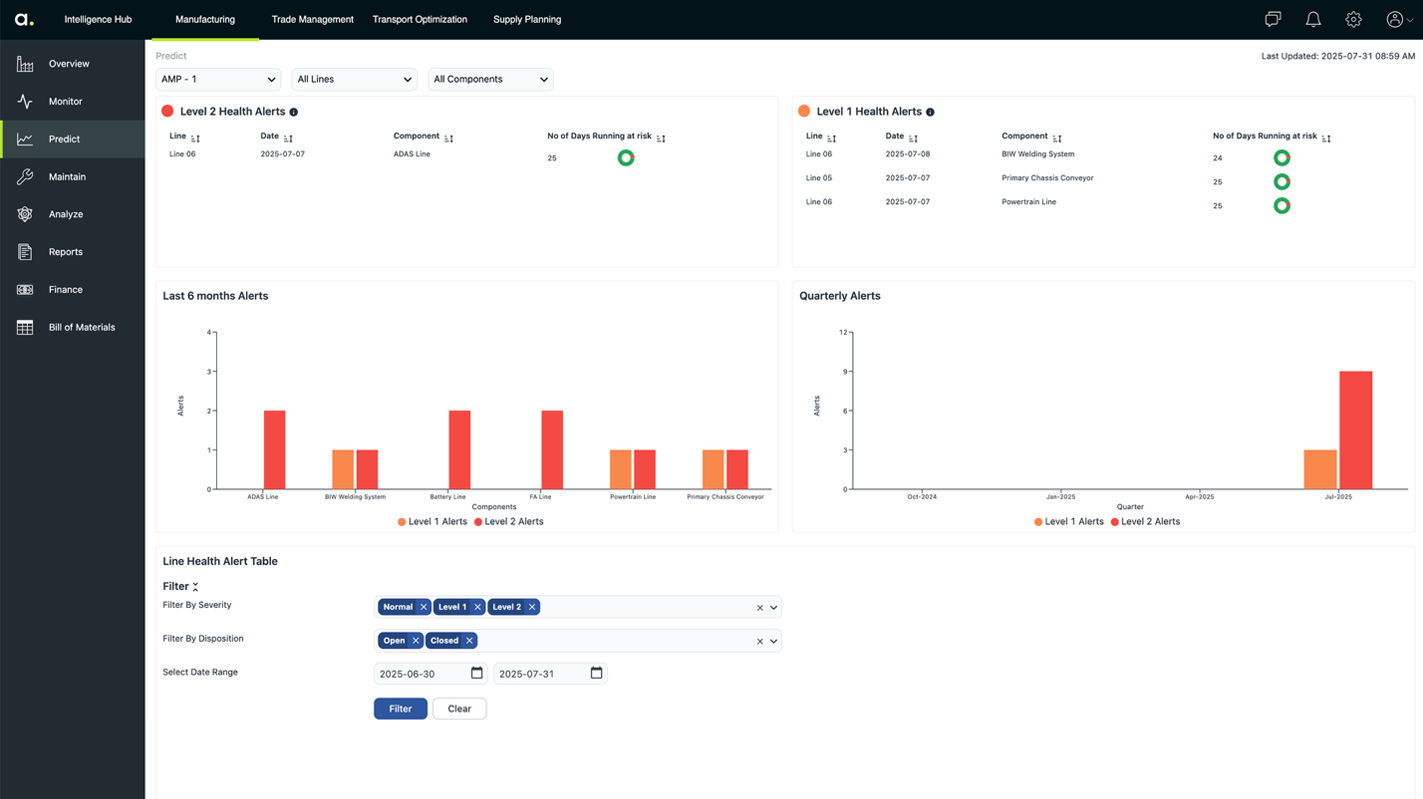Switch to the Trade Management tab

pos(312,19)
